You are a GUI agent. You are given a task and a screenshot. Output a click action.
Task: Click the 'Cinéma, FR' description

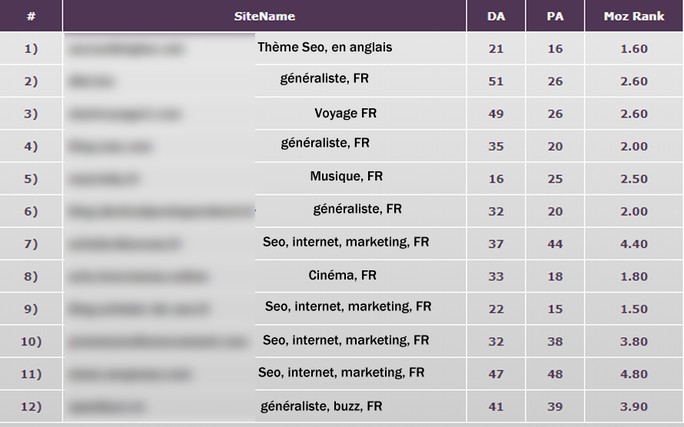pos(342,275)
